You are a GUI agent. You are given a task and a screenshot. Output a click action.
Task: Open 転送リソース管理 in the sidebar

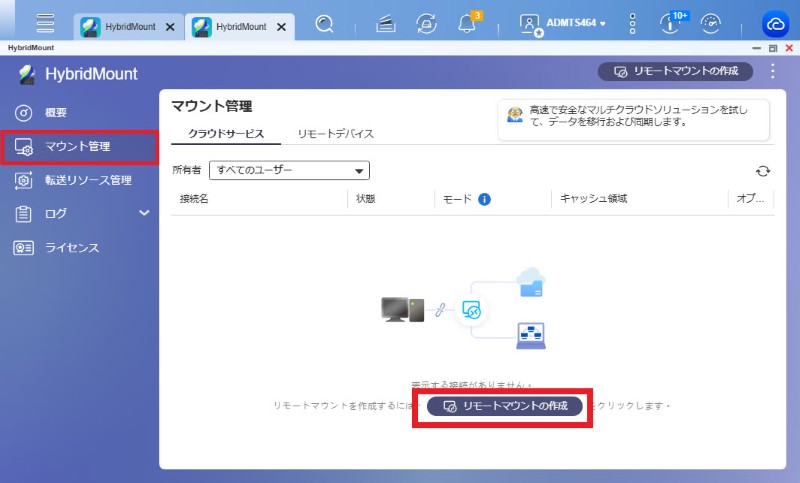(88, 180)
